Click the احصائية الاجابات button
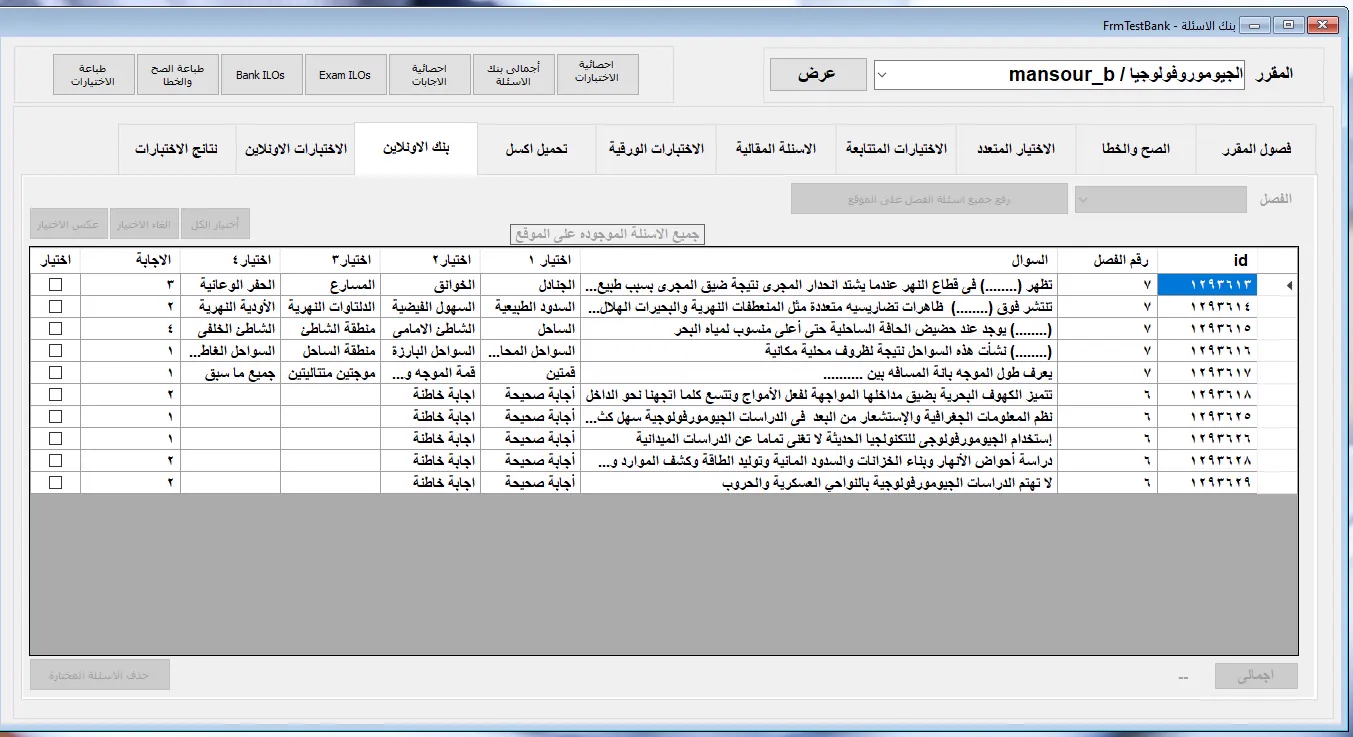 click(x=429, y=74)
